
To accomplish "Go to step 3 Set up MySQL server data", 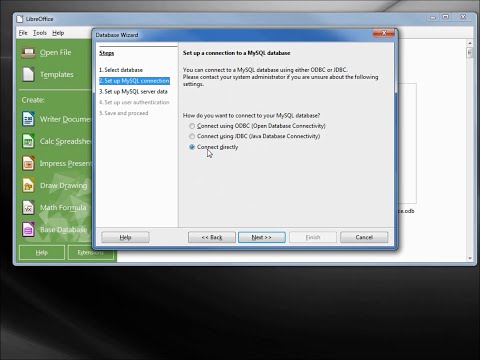I will [x=133, y=91].
